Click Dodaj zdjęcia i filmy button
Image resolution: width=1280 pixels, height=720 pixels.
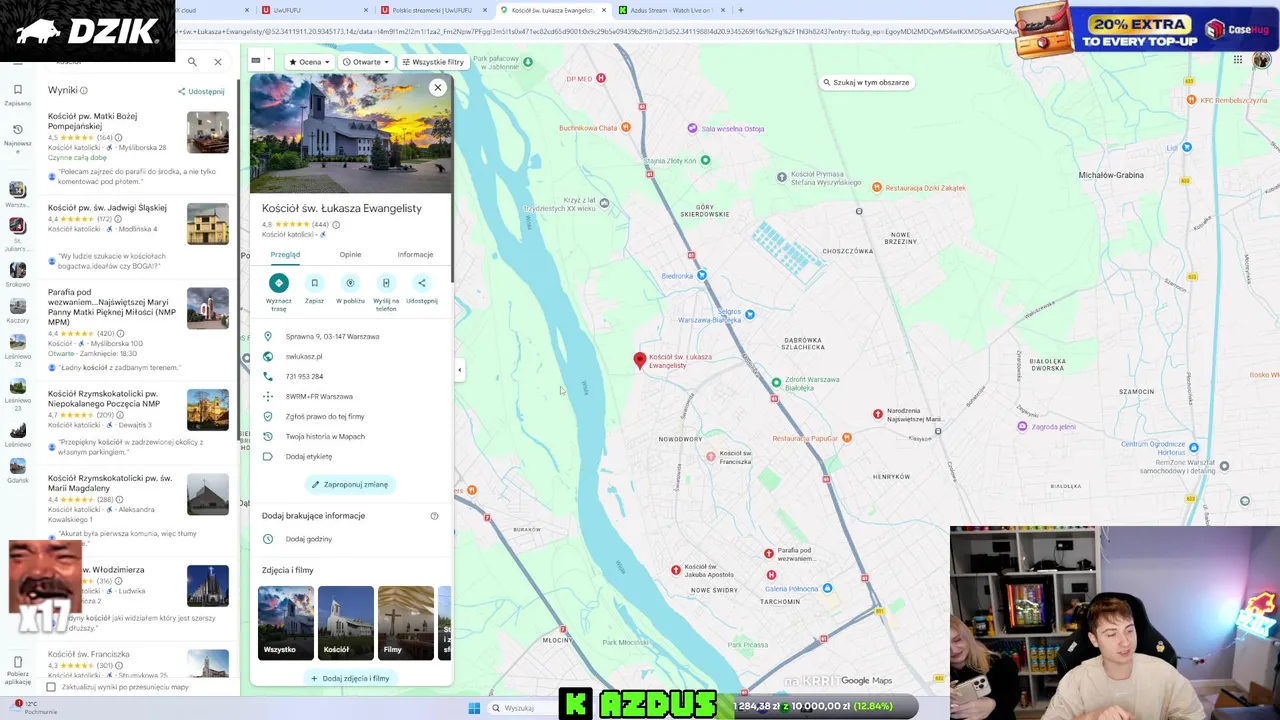pos(350,678)
